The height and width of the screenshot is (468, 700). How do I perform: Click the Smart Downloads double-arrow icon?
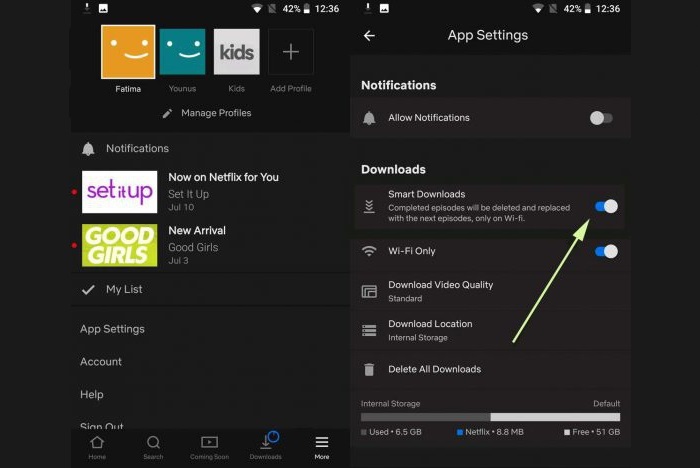pyautogui.click(x=369, y=206)
